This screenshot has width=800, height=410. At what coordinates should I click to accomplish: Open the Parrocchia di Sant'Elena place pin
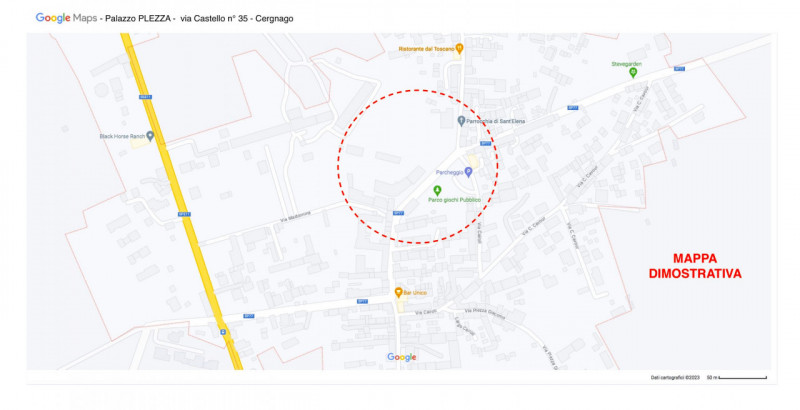click(x=461, y=121)
